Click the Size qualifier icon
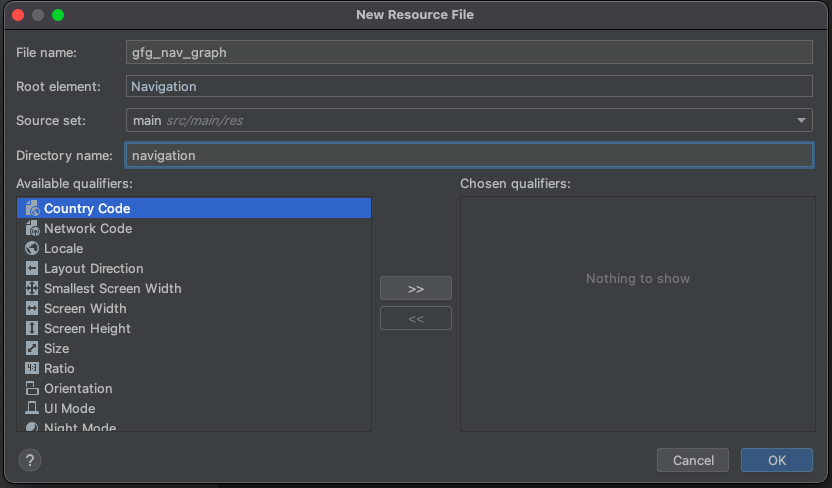This screenshot has height=488, width=832. (x=32, y=348)
